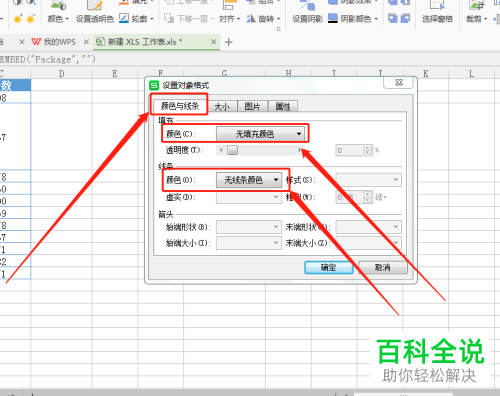Click the 裁剪 crop tool
This screenshot has width=500, height=396.
(x=477, y=13)
